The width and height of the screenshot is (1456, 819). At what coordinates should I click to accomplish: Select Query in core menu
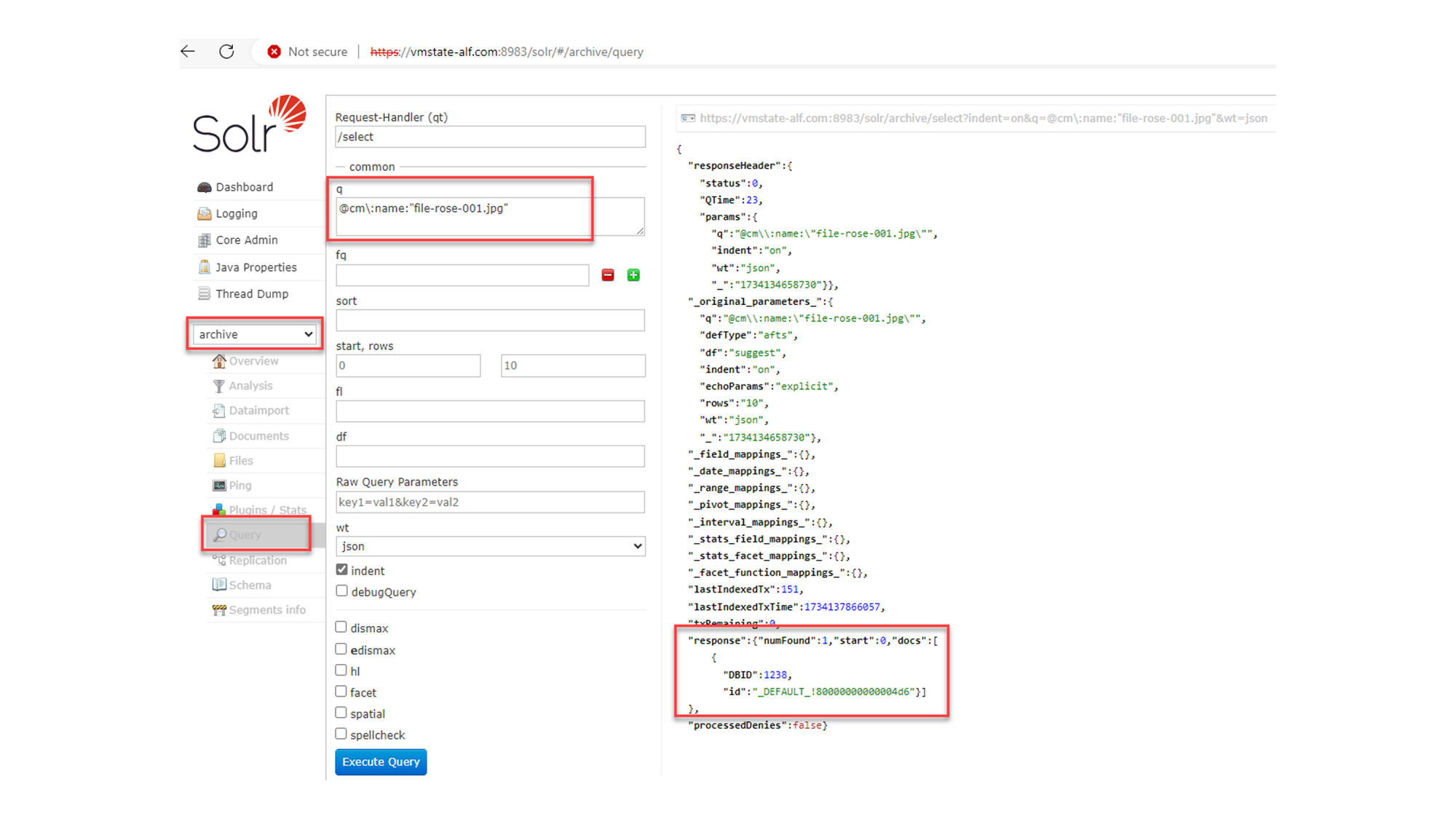pyautogui.click(x=245, y=535)
